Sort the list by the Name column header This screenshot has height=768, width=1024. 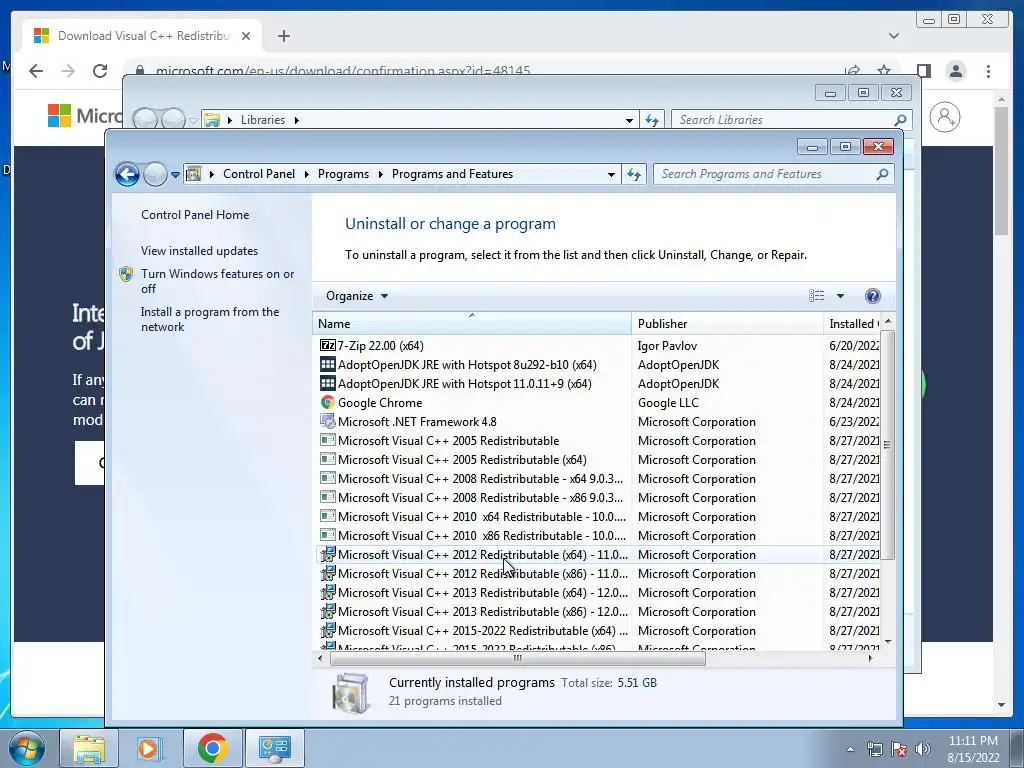pyautogui.click(x=471, y=324)
